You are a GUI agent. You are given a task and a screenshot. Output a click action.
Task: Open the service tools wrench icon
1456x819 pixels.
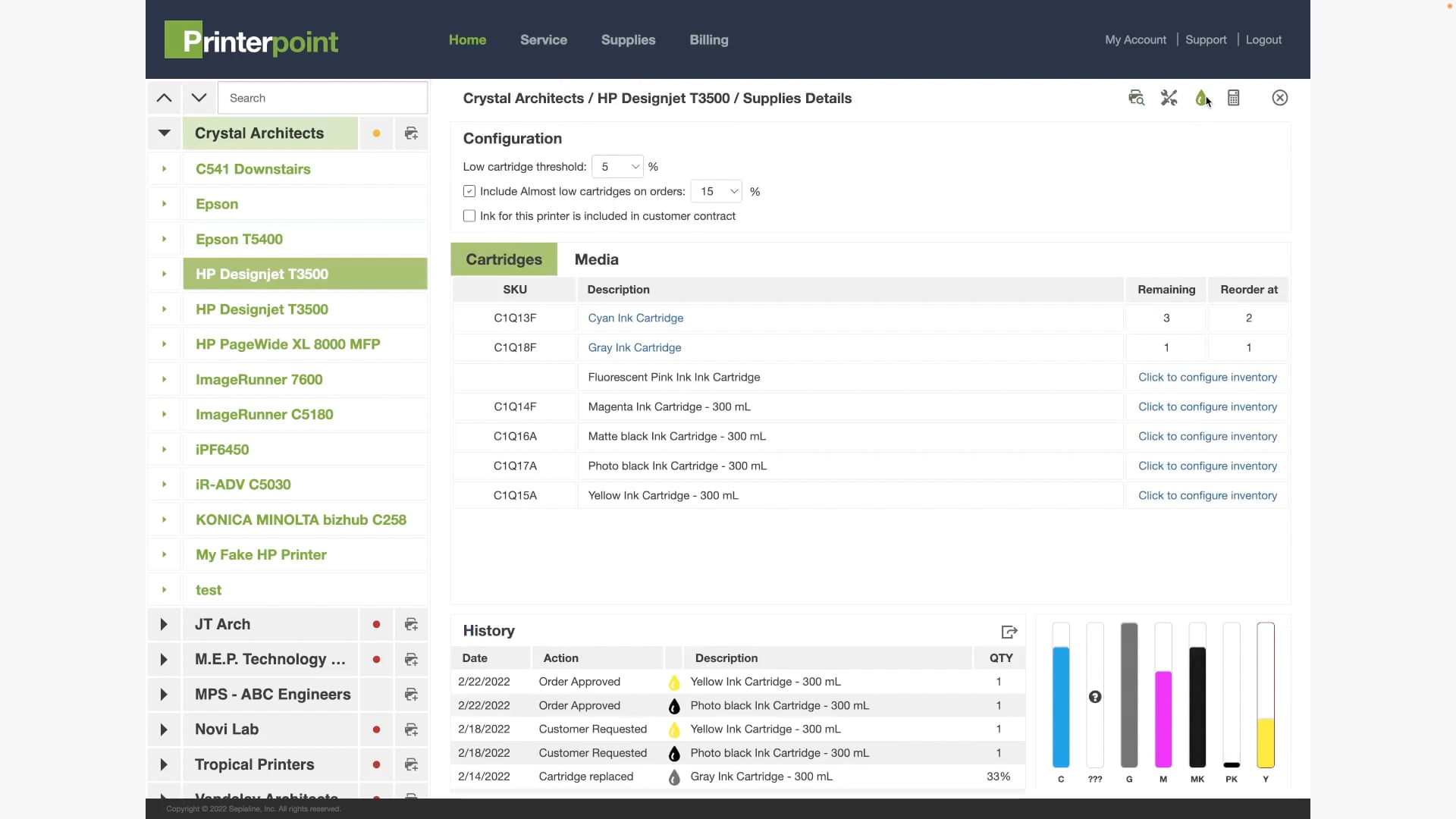(1169, 98)
